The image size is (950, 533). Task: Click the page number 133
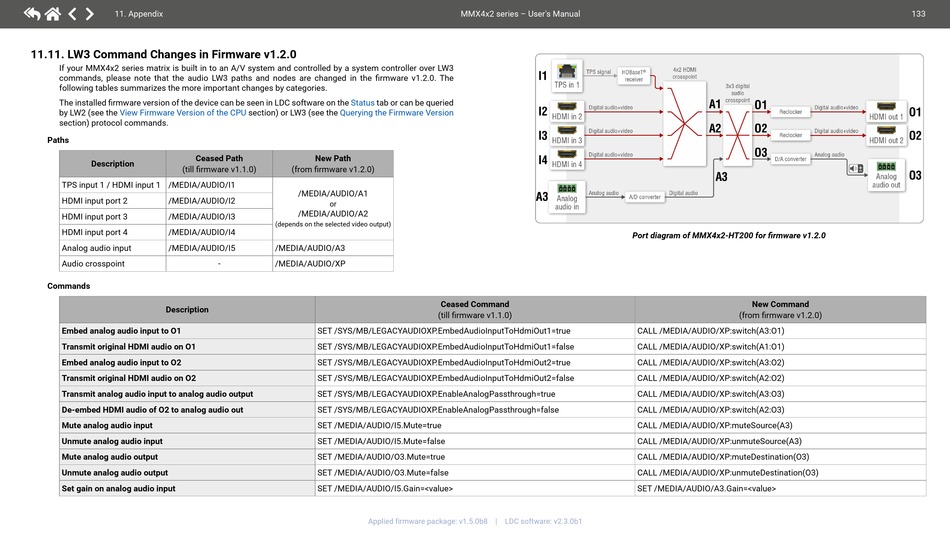(918, 13)
